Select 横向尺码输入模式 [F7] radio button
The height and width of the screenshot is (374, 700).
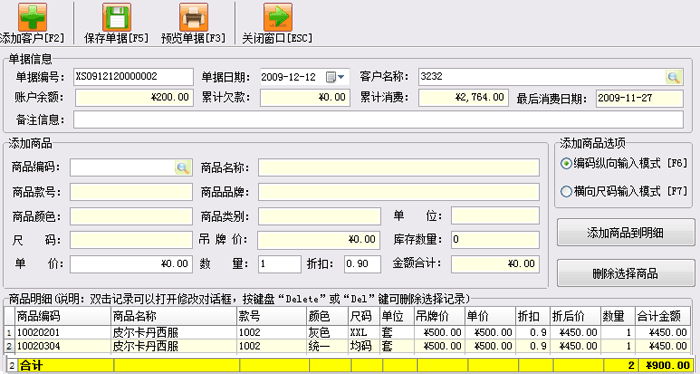(566, 192)
